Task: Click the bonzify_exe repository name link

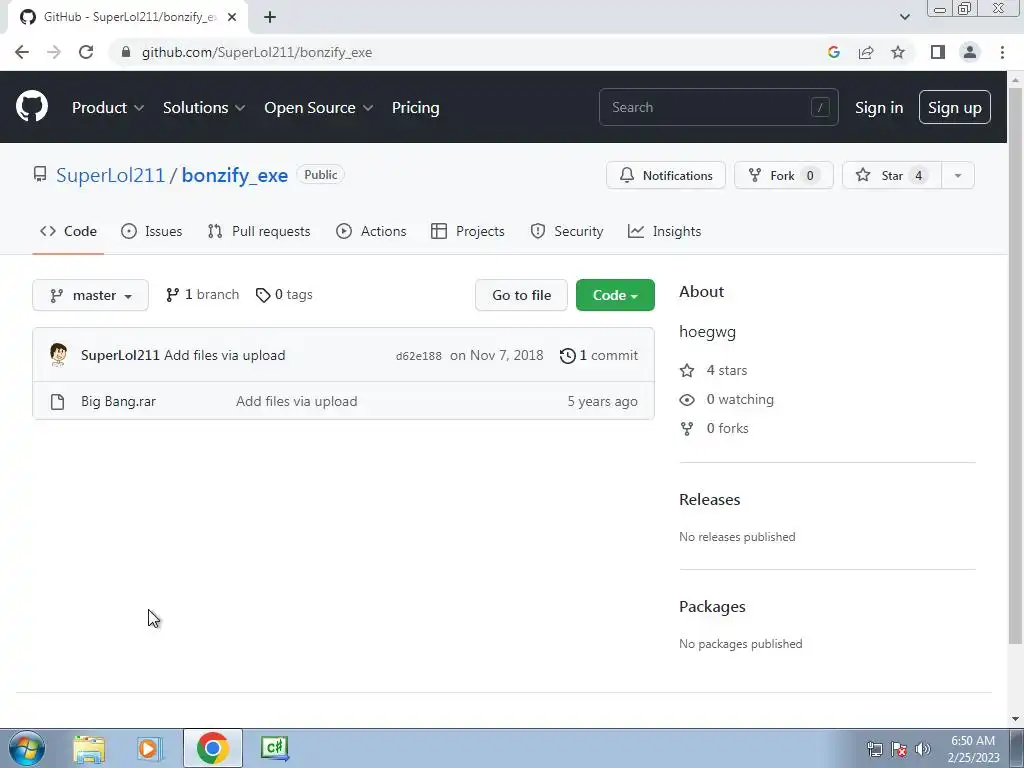Action: click(234, 175)
